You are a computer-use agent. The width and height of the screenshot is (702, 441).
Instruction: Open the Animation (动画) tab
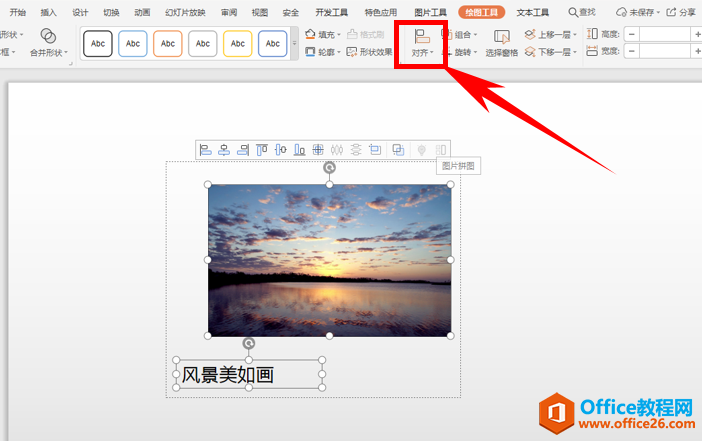click(142, 13)
